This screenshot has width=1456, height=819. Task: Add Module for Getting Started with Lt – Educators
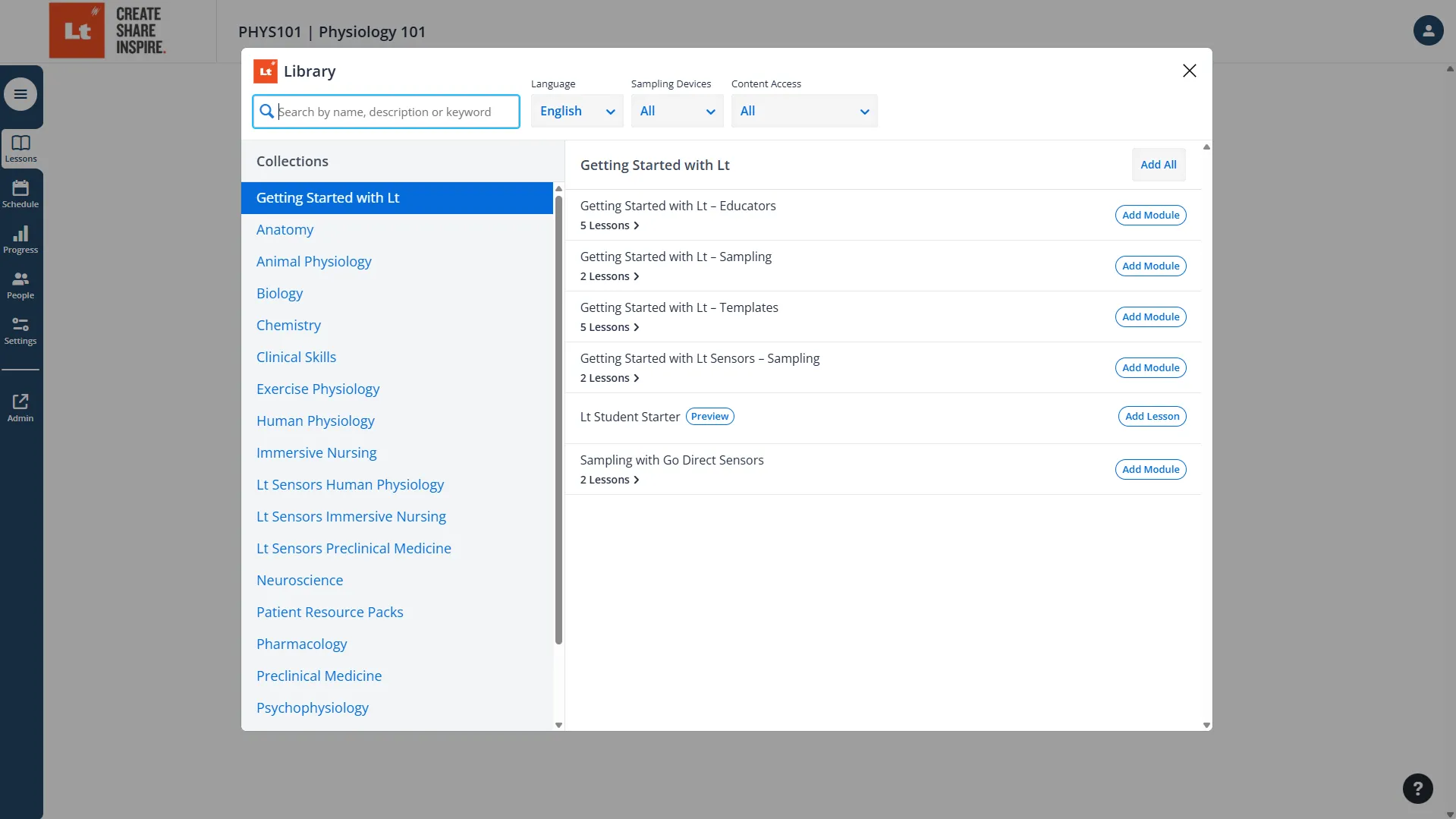tap(1150, 216)
